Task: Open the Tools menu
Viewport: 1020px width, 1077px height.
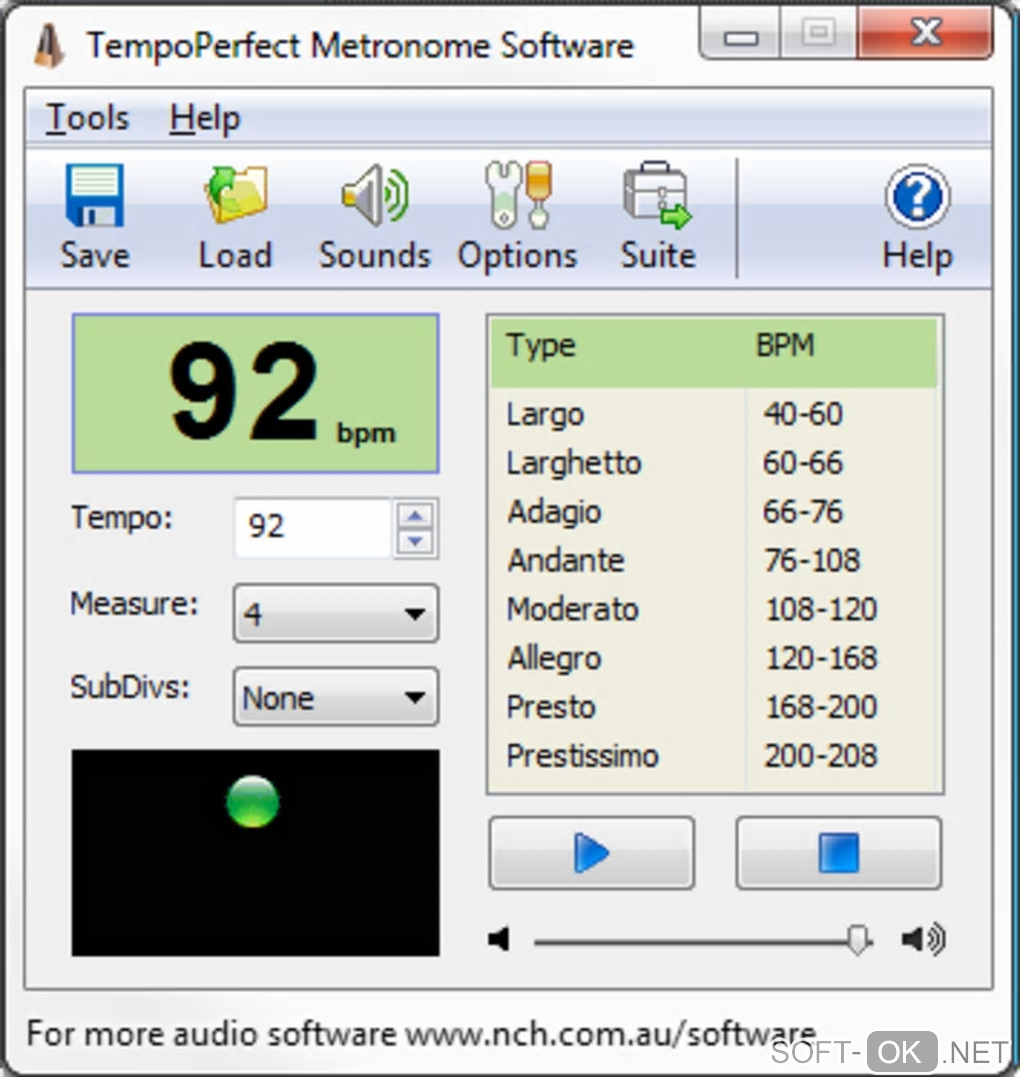Action: [87, 117]
